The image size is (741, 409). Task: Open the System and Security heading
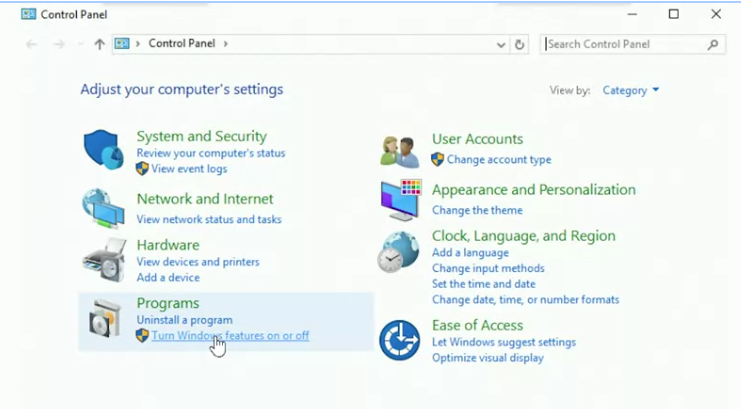tap(202, 136)
